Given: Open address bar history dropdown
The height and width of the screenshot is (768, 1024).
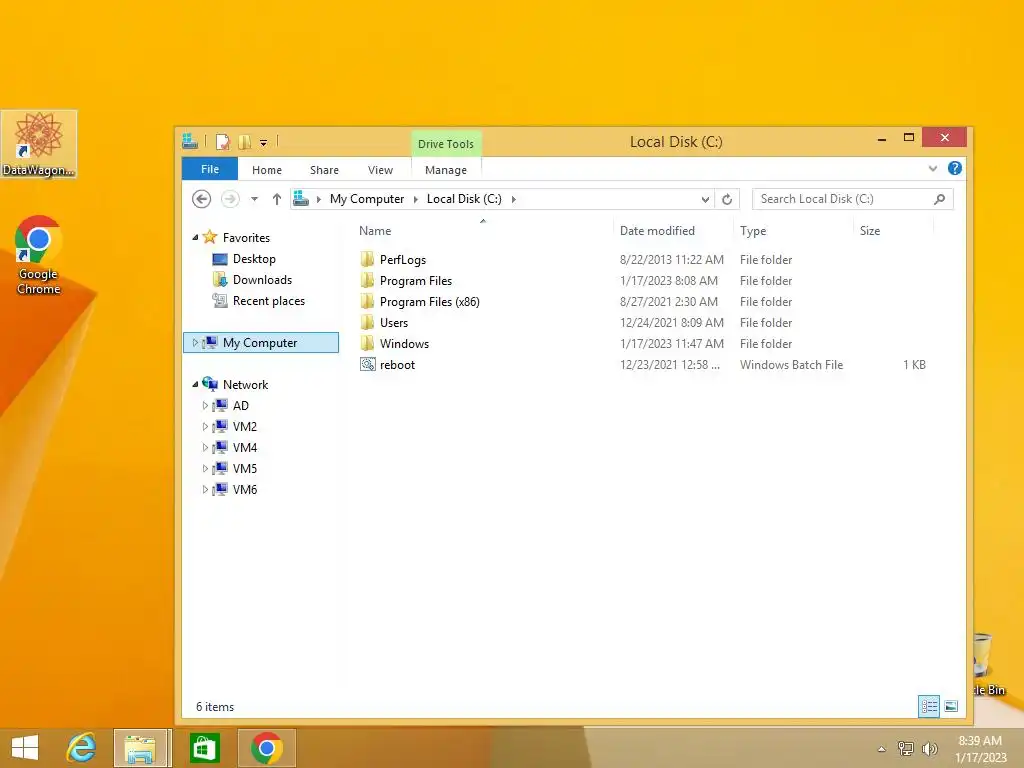Looking at the screenshot, I should (705, 199).
